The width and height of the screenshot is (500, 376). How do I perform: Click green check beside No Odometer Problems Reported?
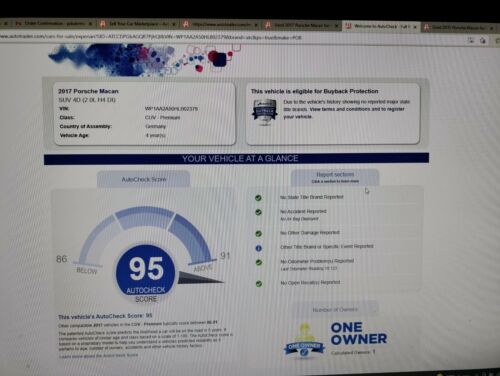pos(258,263)
